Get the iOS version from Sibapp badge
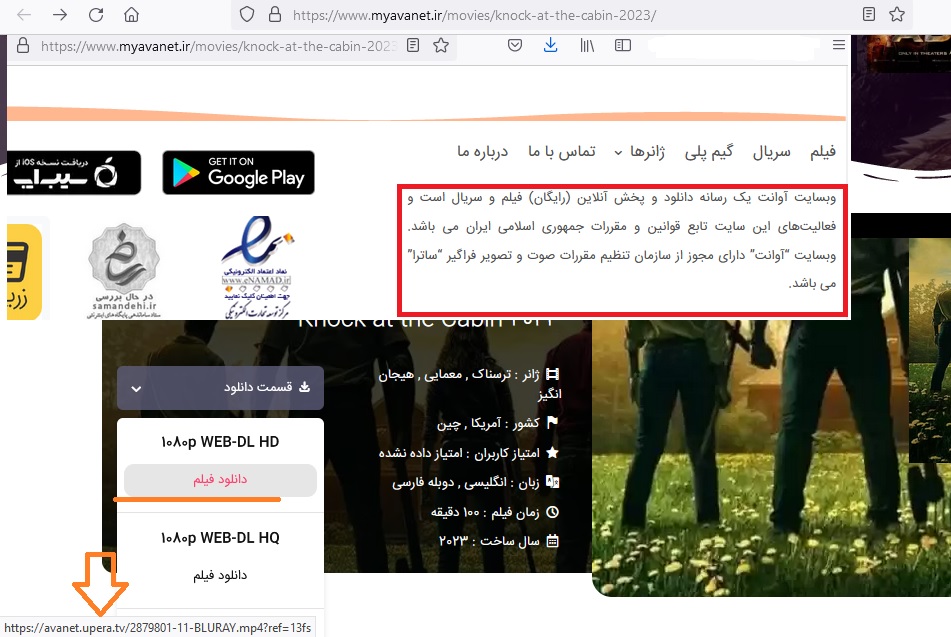 point(74,173)
